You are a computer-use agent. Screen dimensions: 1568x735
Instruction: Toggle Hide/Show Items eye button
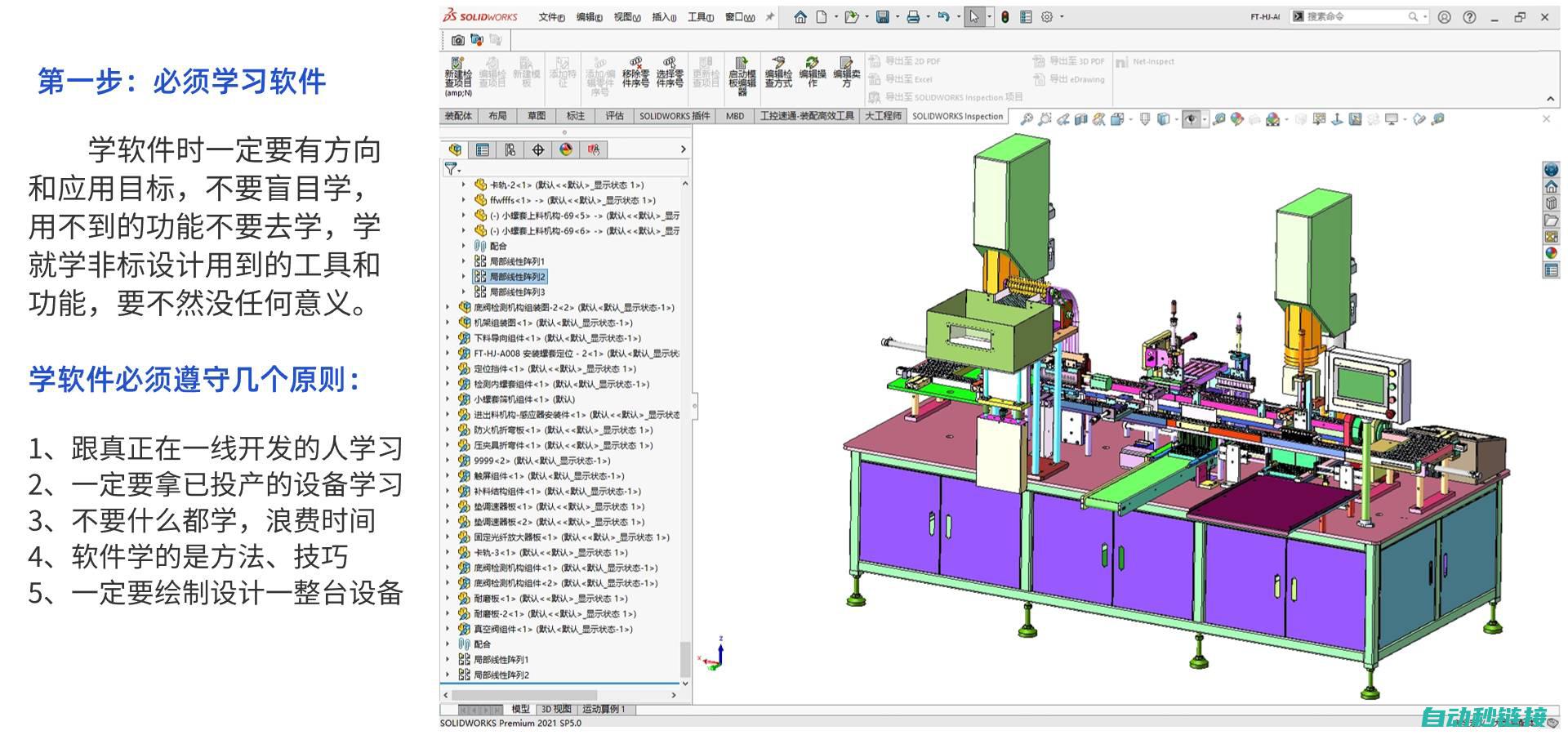point(1192,119)
